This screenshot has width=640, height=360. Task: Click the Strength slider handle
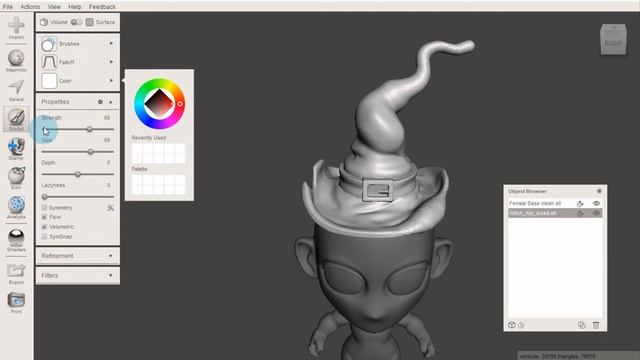click(89, 129)
